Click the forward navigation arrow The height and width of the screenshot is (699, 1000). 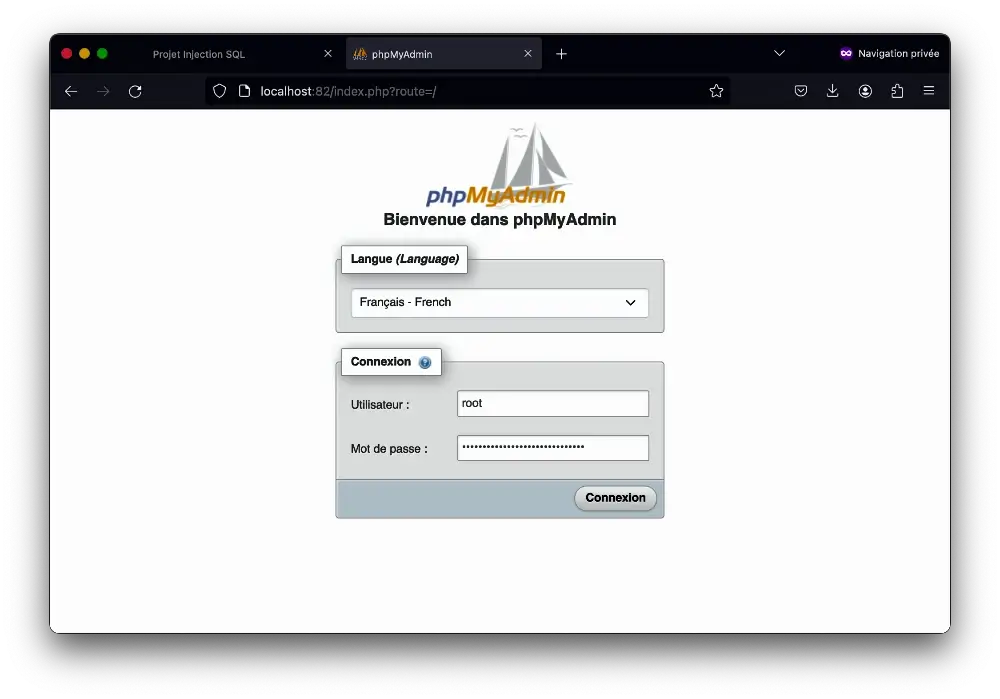(x=103, y=91)
